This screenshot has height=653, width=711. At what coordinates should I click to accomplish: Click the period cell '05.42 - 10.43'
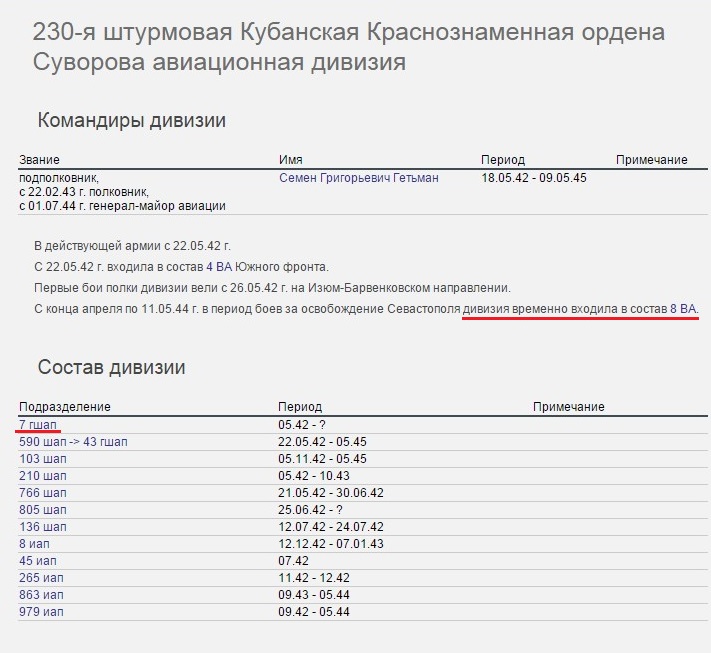coord(314,476)
